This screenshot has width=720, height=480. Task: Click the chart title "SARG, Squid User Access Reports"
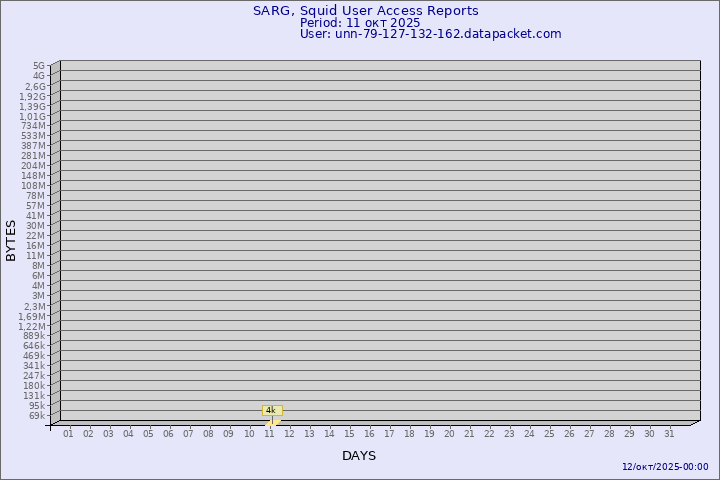click(x=365, y=11)
